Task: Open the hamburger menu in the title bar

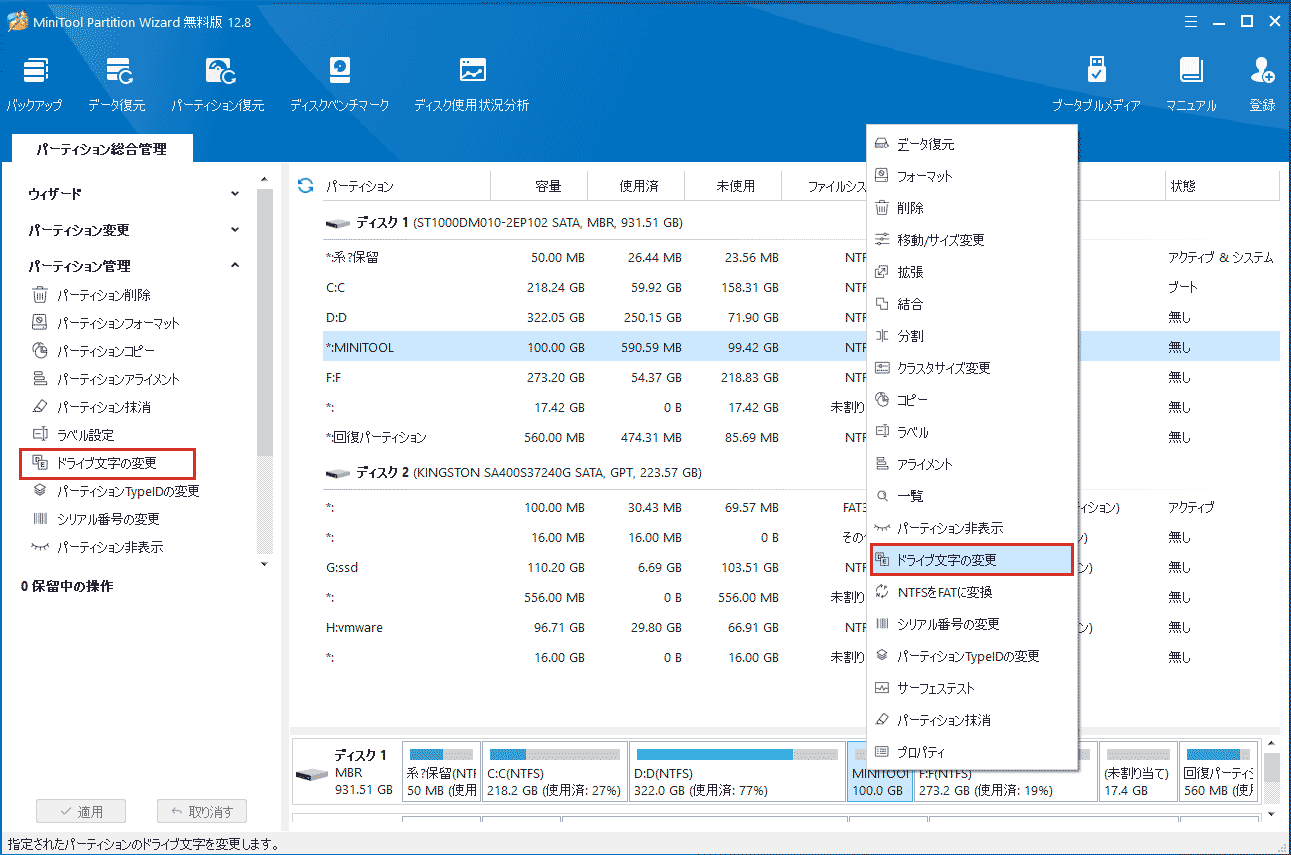Action: [x=1190, y=21]
